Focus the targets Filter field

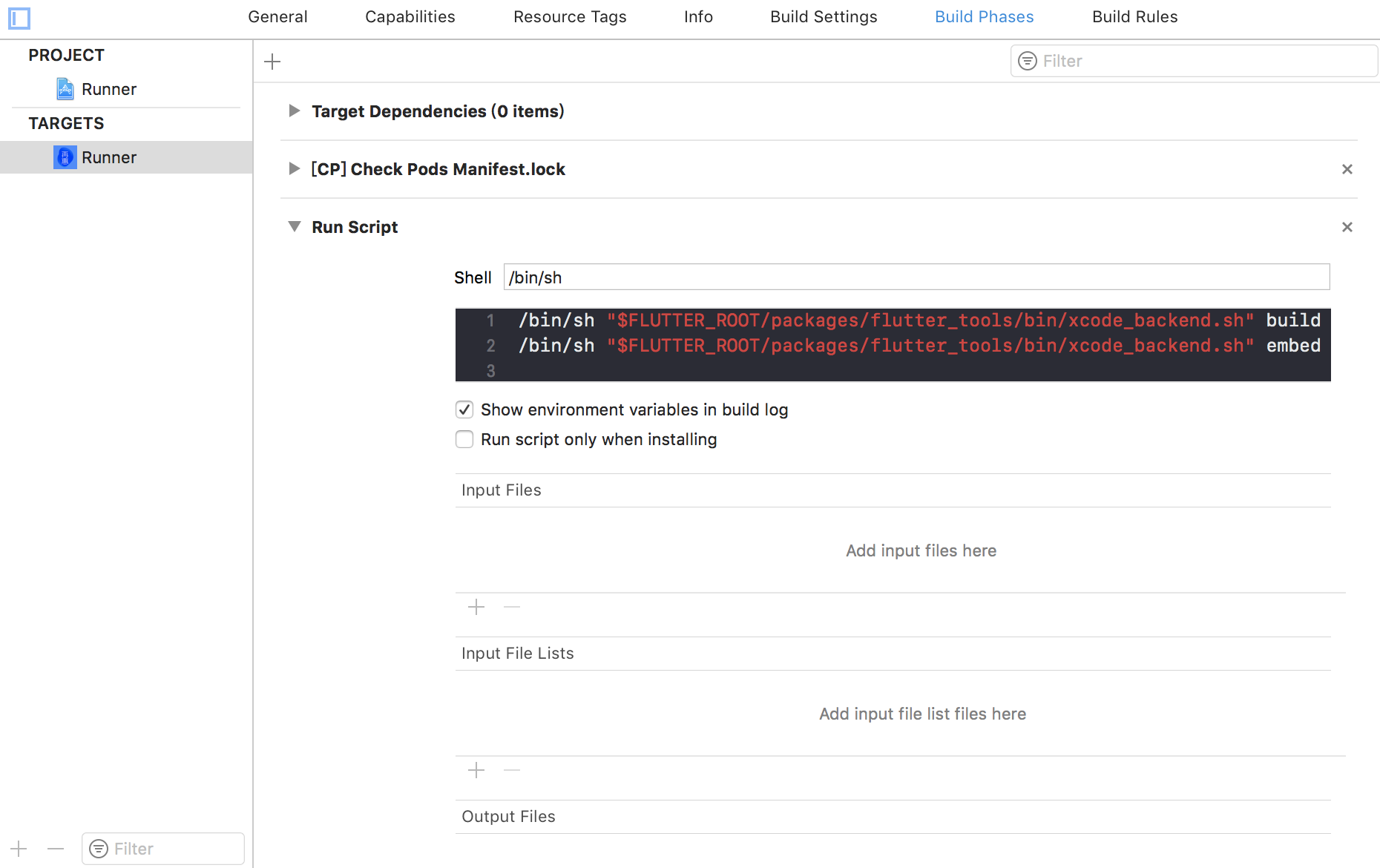[163, 849]
